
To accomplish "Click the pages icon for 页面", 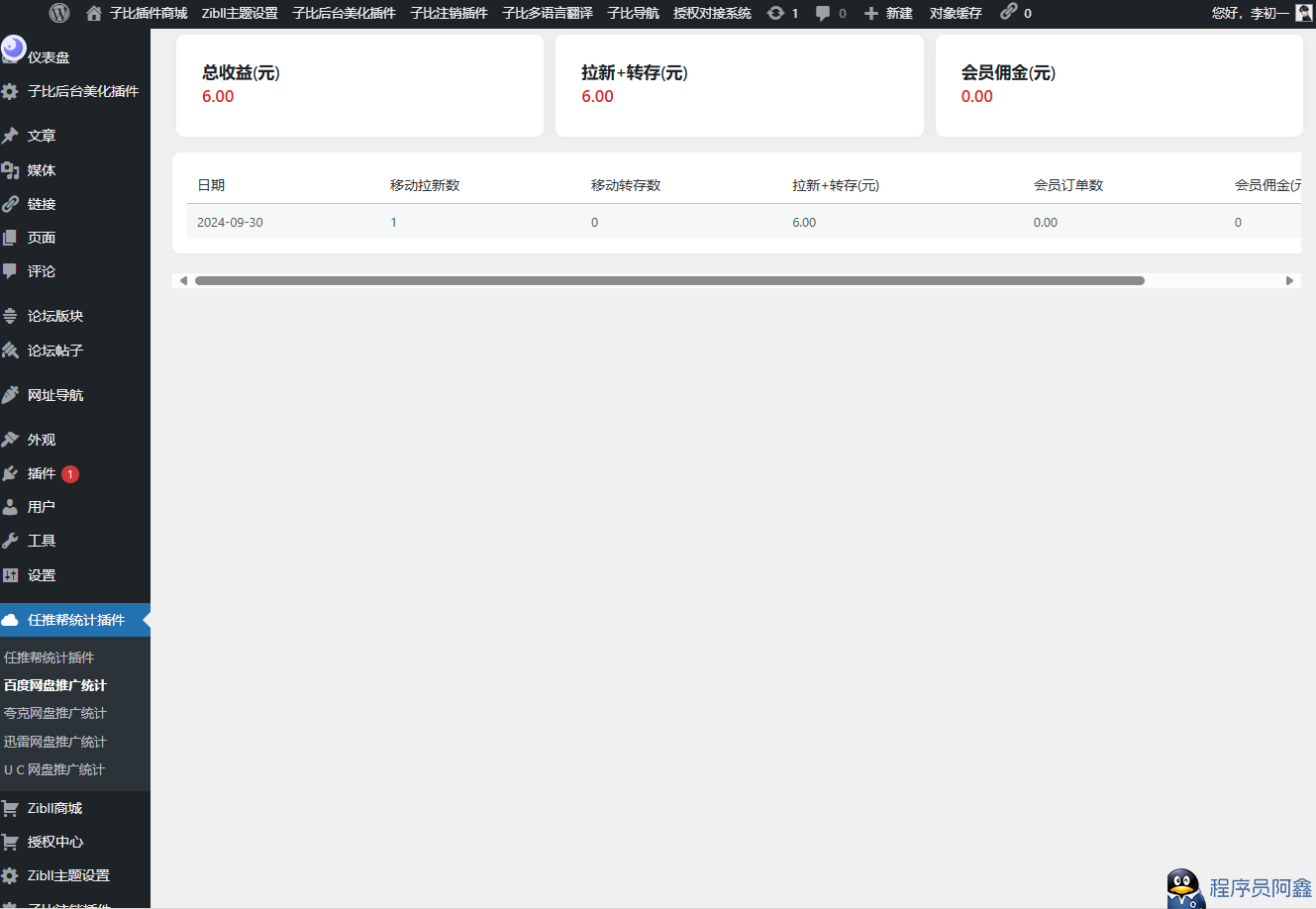I will click(x=10, y=238).
